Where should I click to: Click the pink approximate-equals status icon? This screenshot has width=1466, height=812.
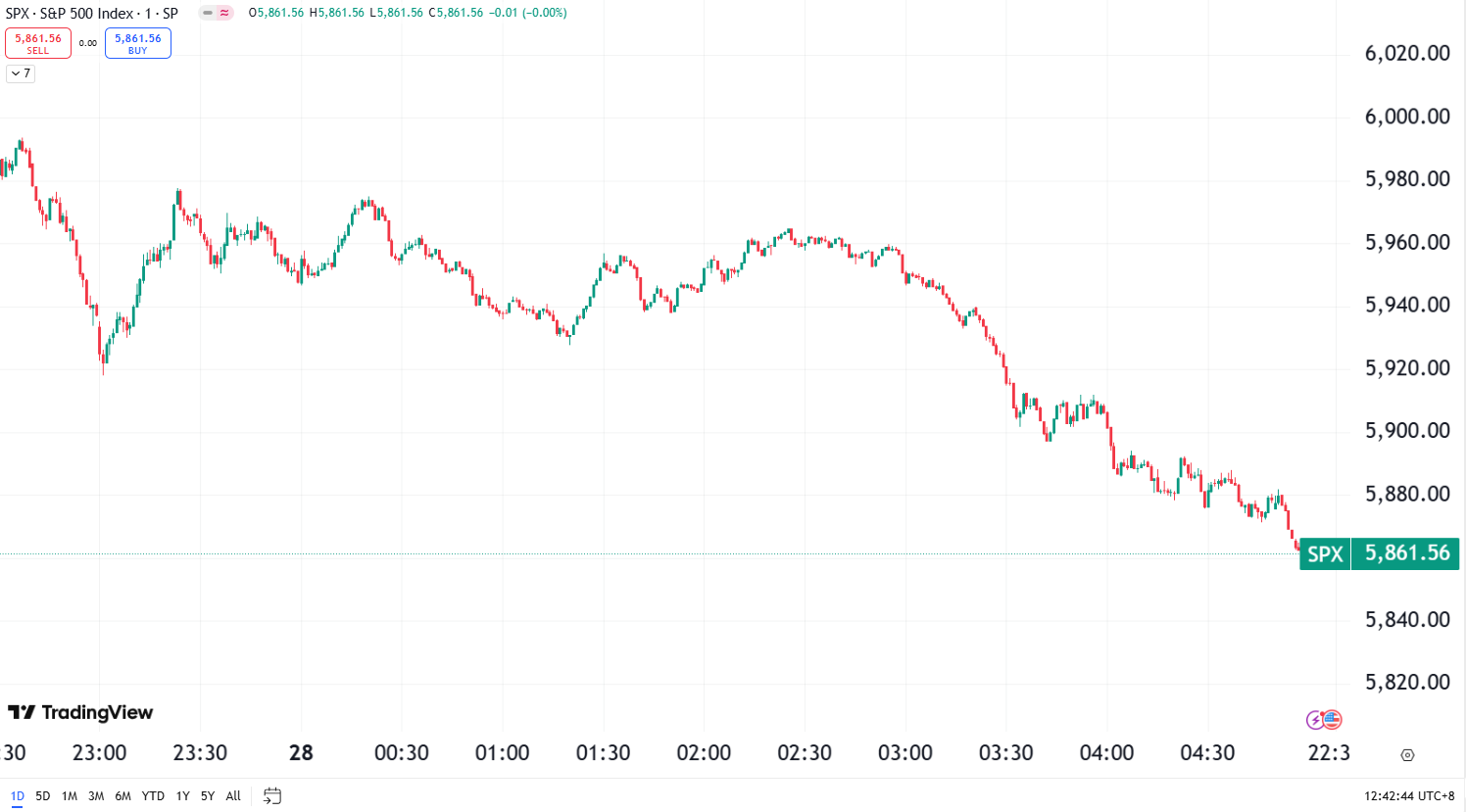[225, 13]
